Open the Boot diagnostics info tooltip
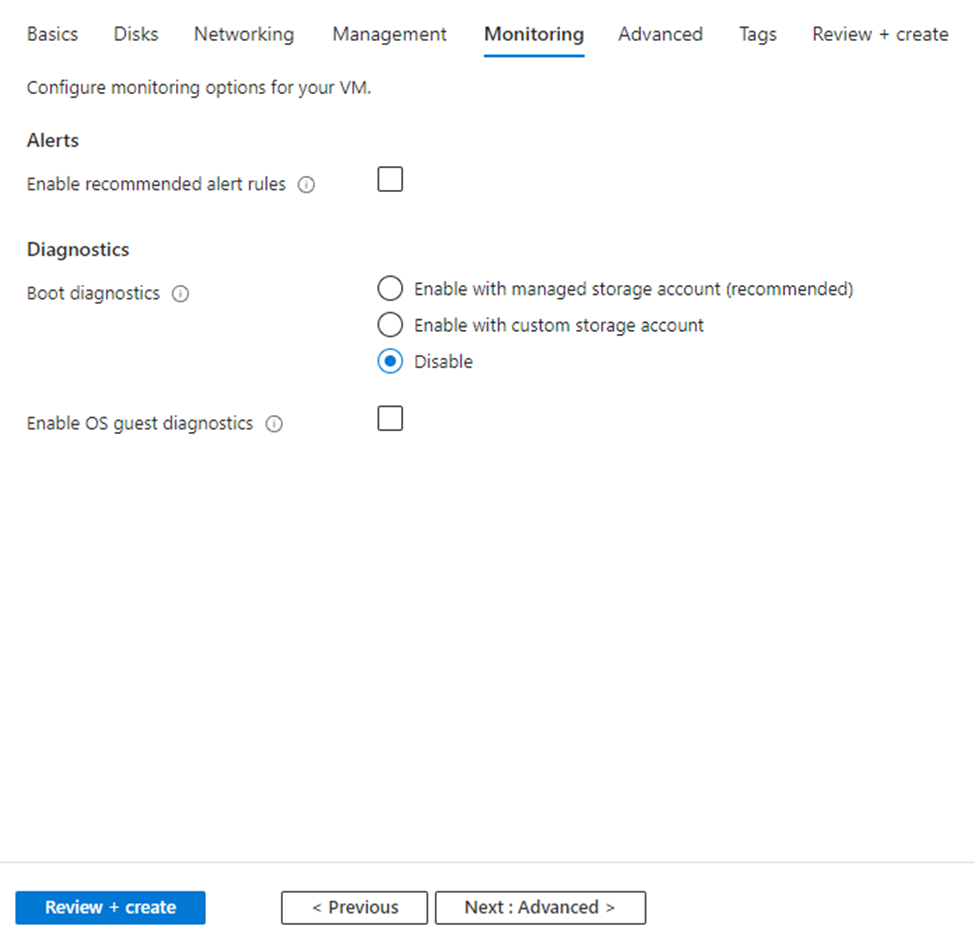975x940 pixels. (180, 293)
